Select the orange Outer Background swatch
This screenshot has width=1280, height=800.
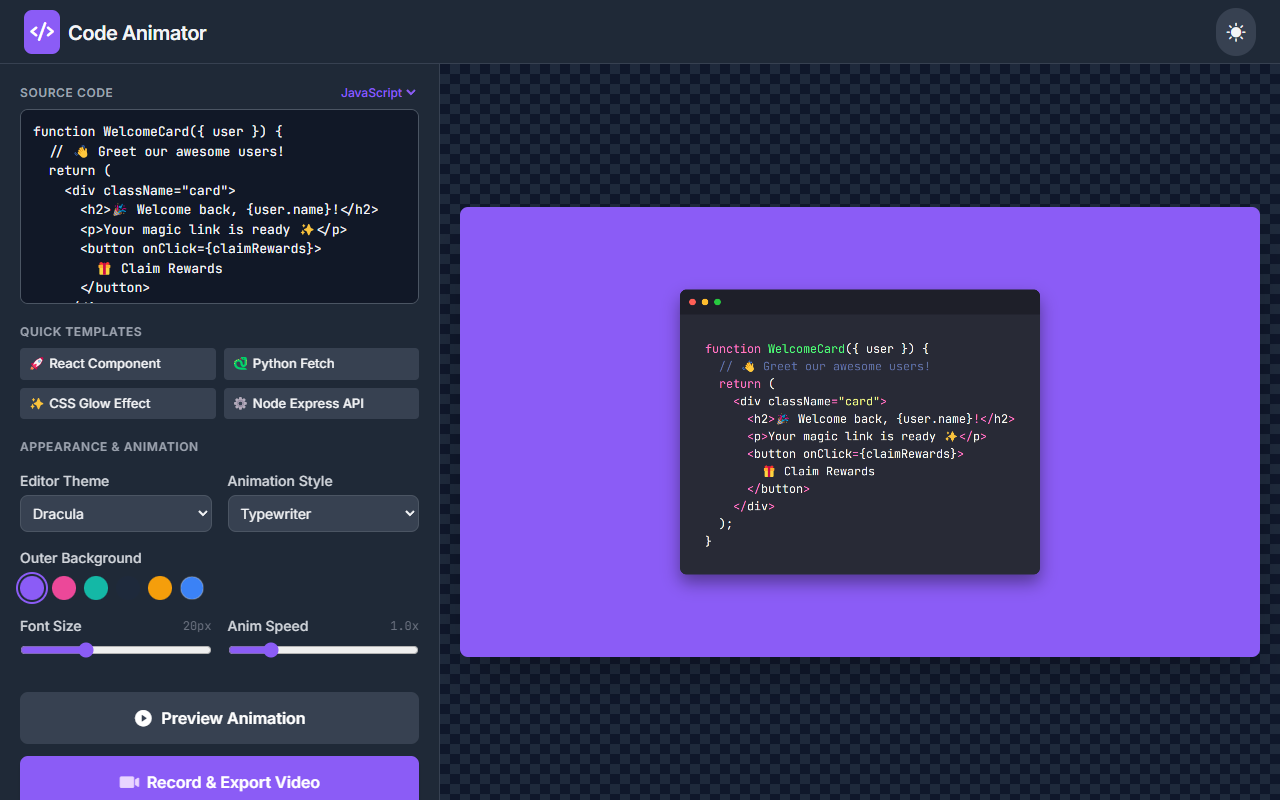[160, 588]
